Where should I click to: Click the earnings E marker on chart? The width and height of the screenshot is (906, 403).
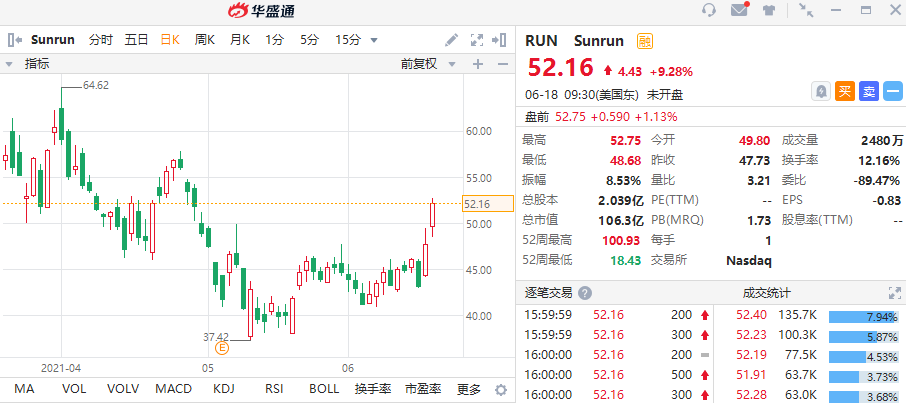click(222, 348)
